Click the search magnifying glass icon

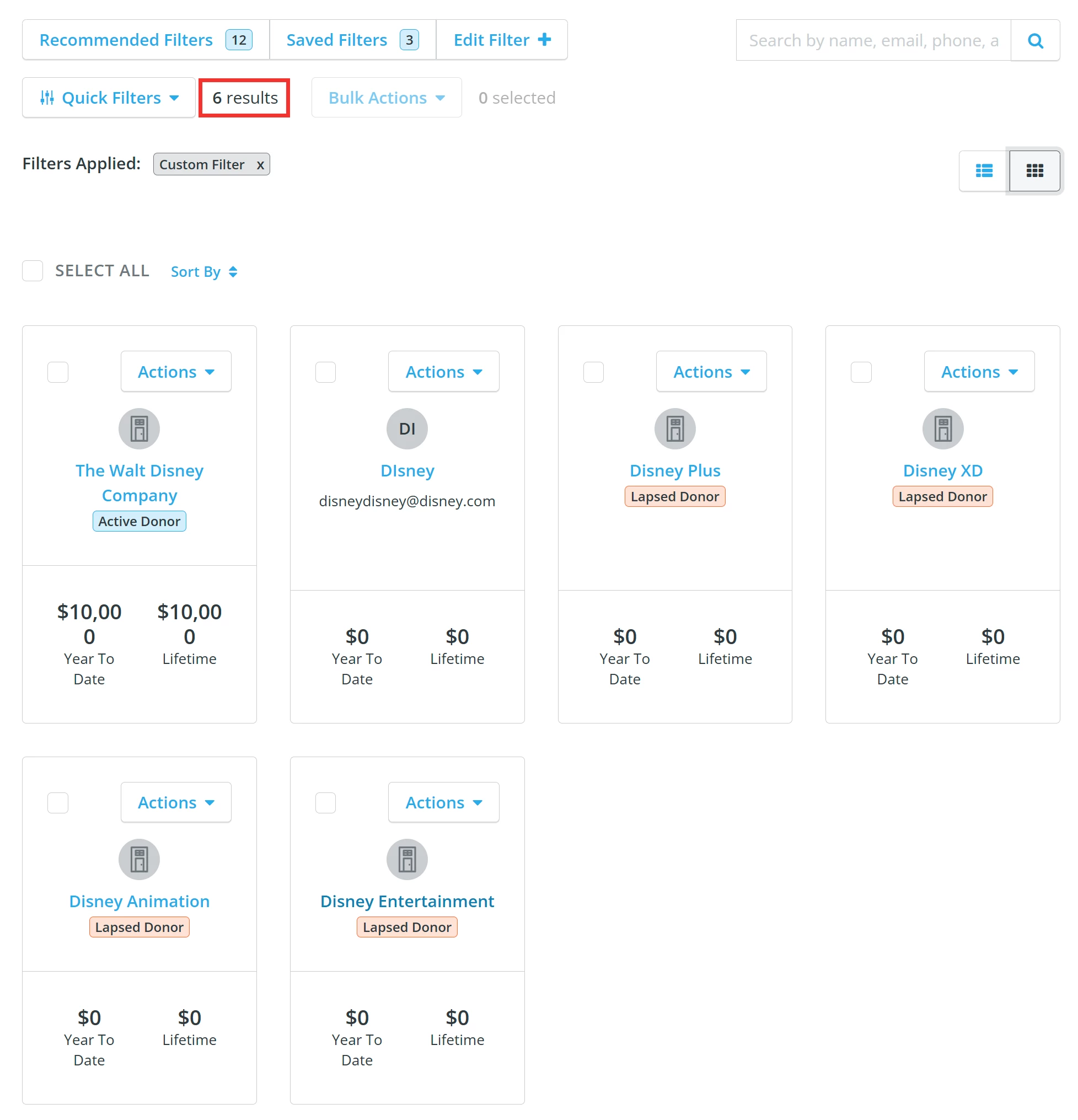[1035, 41]
